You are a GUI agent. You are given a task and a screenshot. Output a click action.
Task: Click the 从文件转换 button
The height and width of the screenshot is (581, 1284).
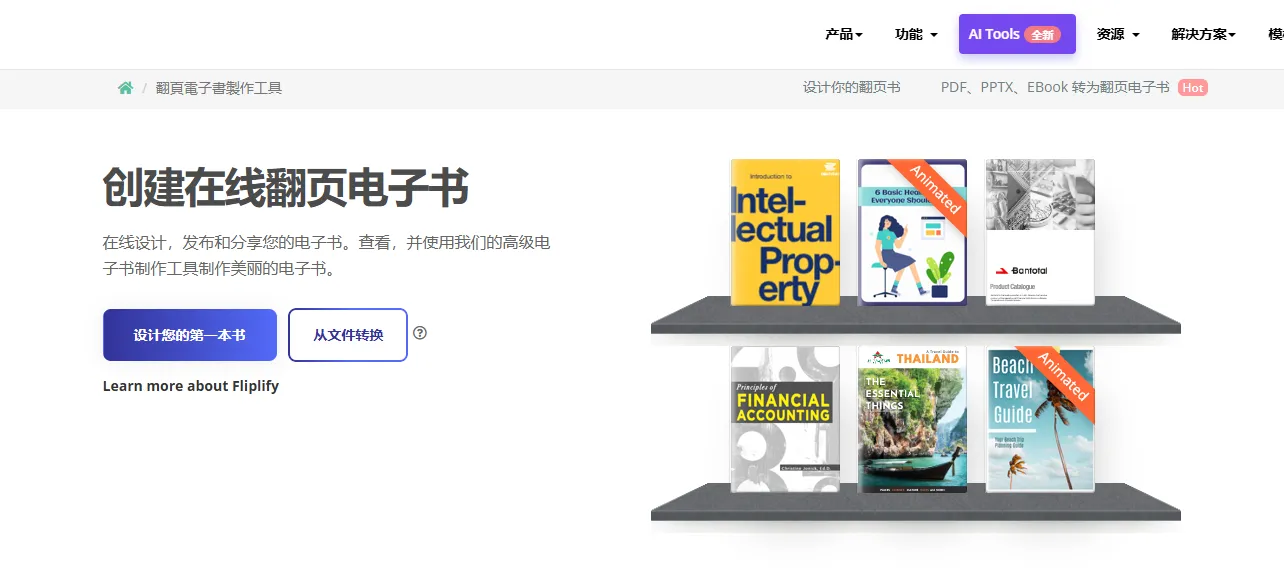(348, 335)
